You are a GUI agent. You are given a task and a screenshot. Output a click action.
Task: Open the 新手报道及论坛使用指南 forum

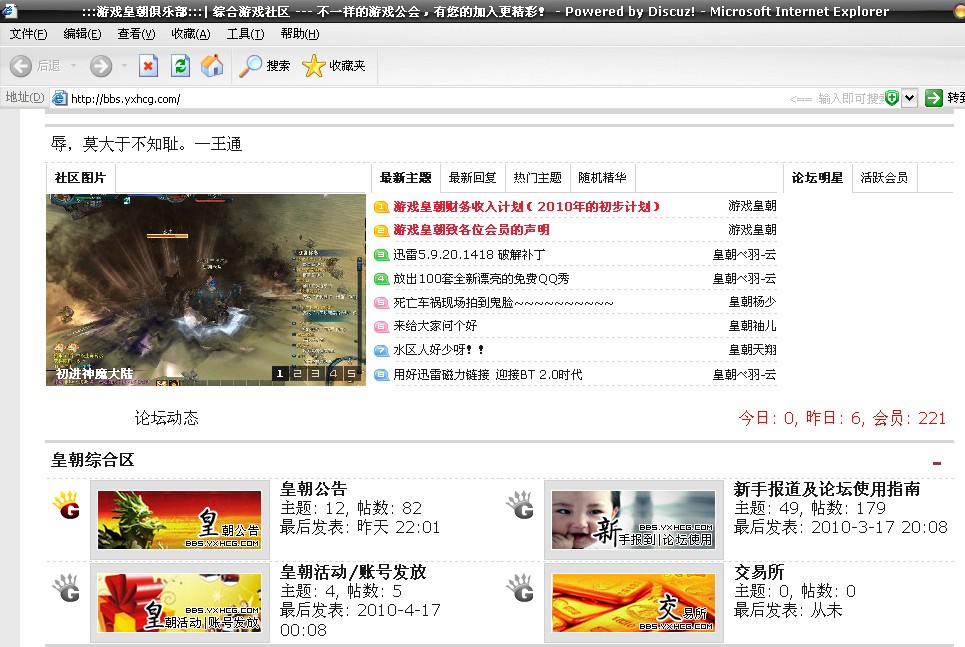click(827, 489)
